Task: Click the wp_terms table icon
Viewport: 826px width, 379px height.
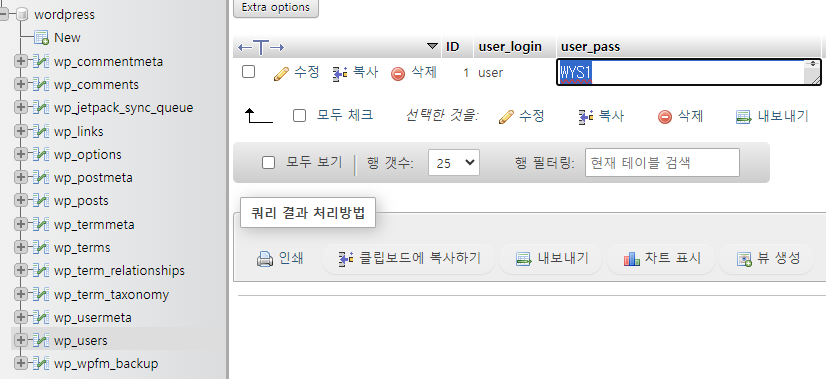Action: [x=41, y=247]
